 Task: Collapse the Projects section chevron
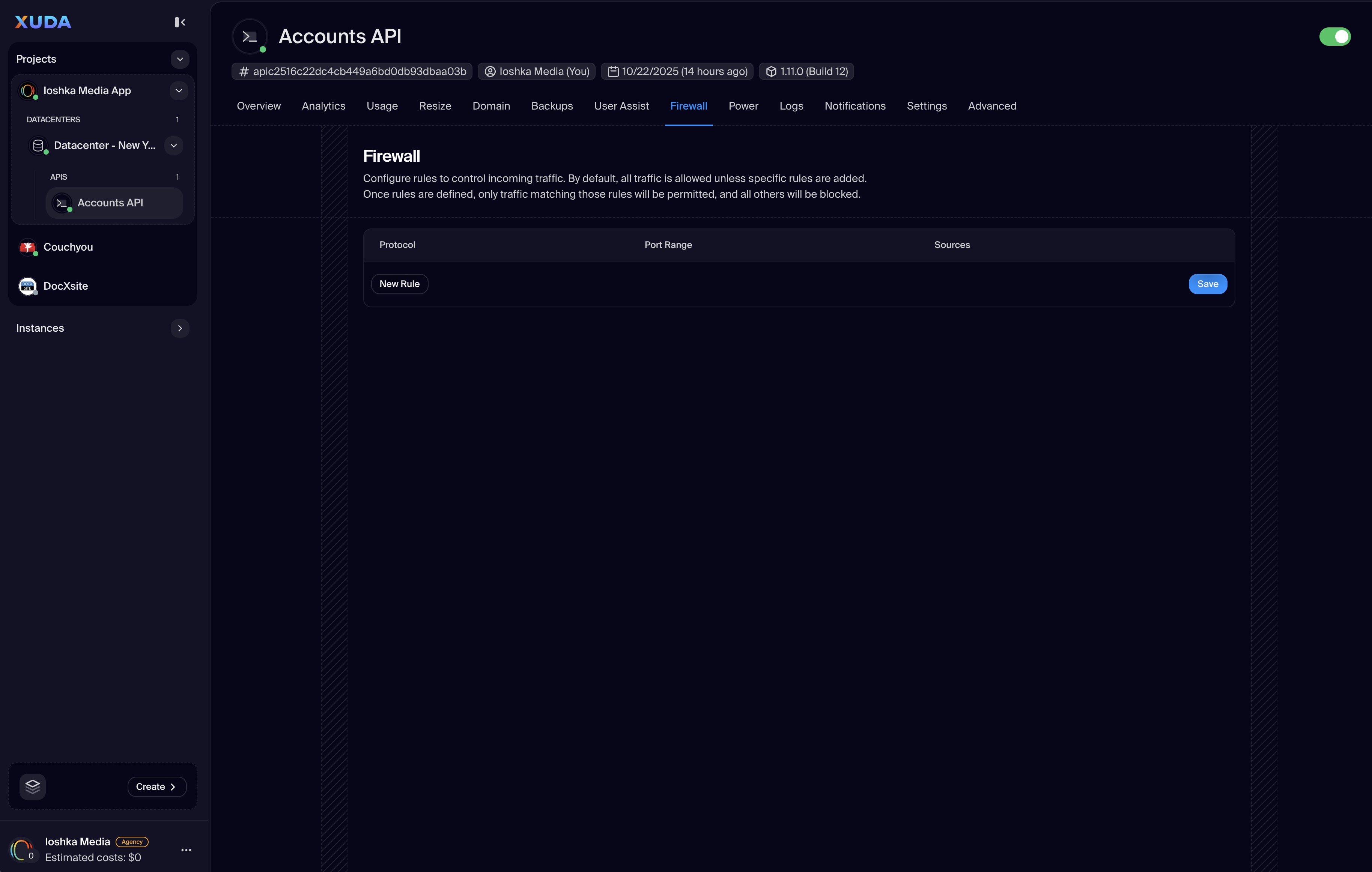pyautogui.click(x=179, y=59)
